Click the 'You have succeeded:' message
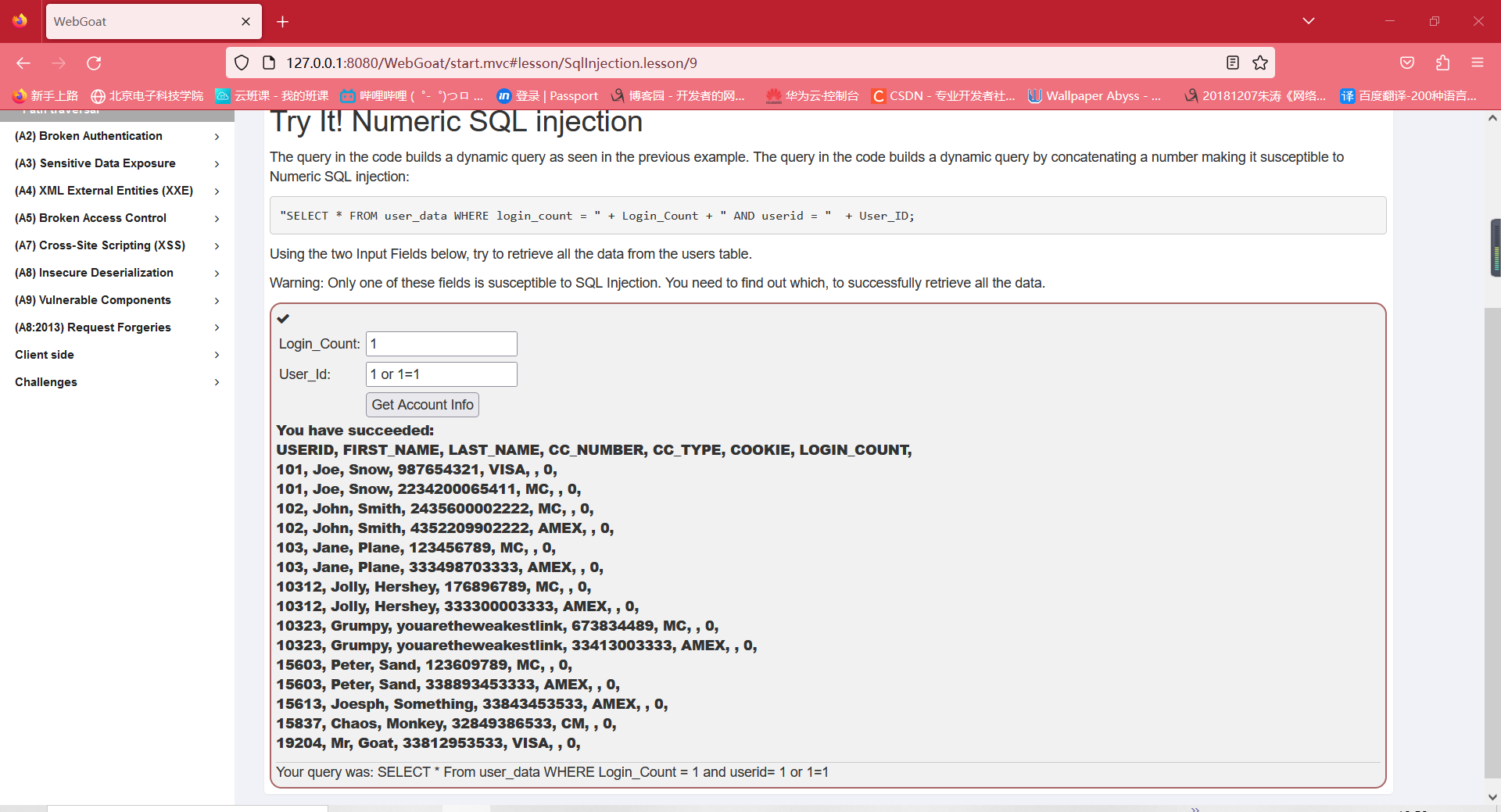 [355, 431]
